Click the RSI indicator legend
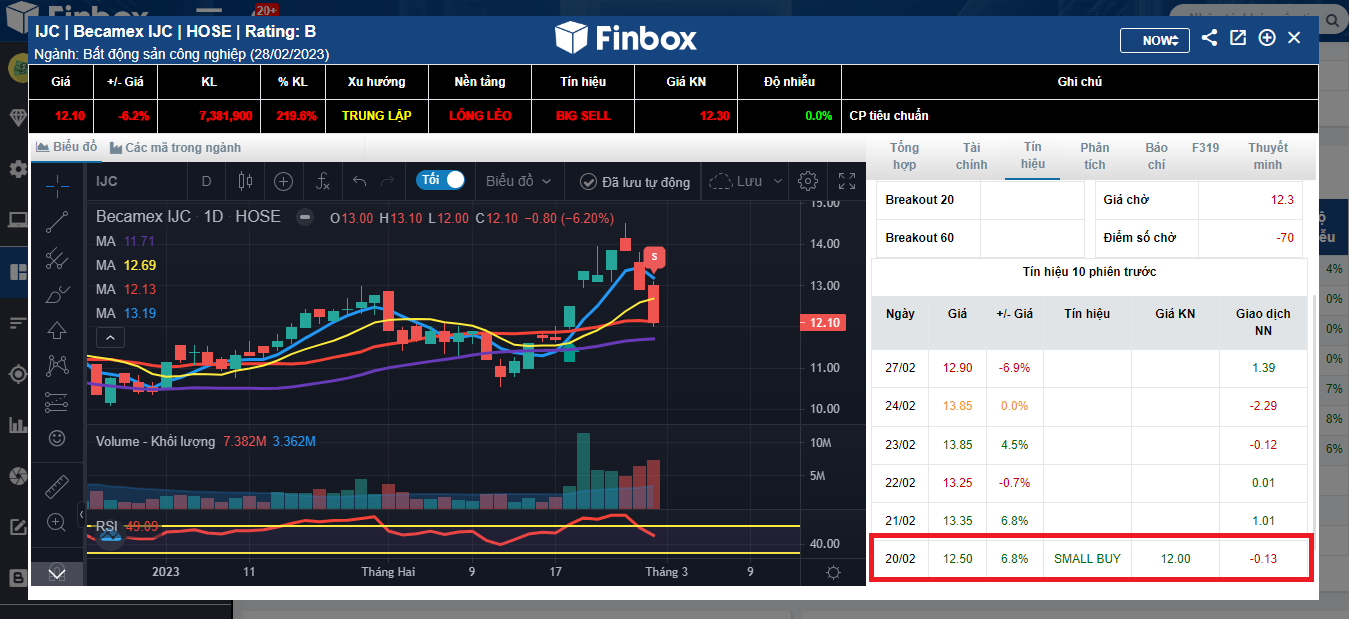1349x619 pixels. coord(105,526)
